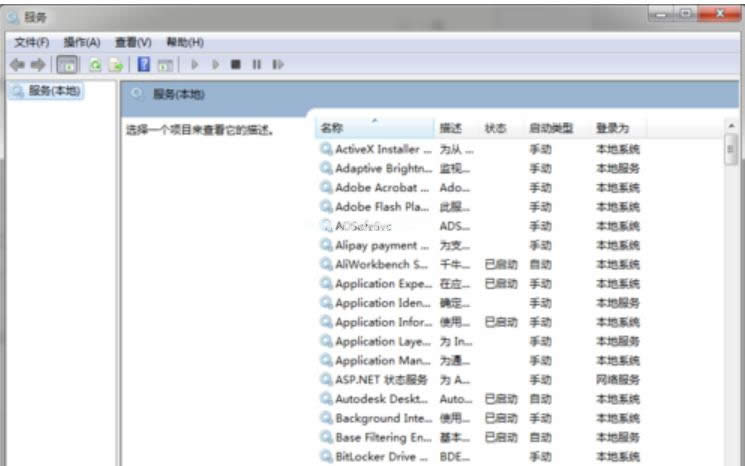Image resolution: width=745 pixels, height=466 pixels.
Task: Click the vertical scrollbar up arrow
Action: pos(732,127)
